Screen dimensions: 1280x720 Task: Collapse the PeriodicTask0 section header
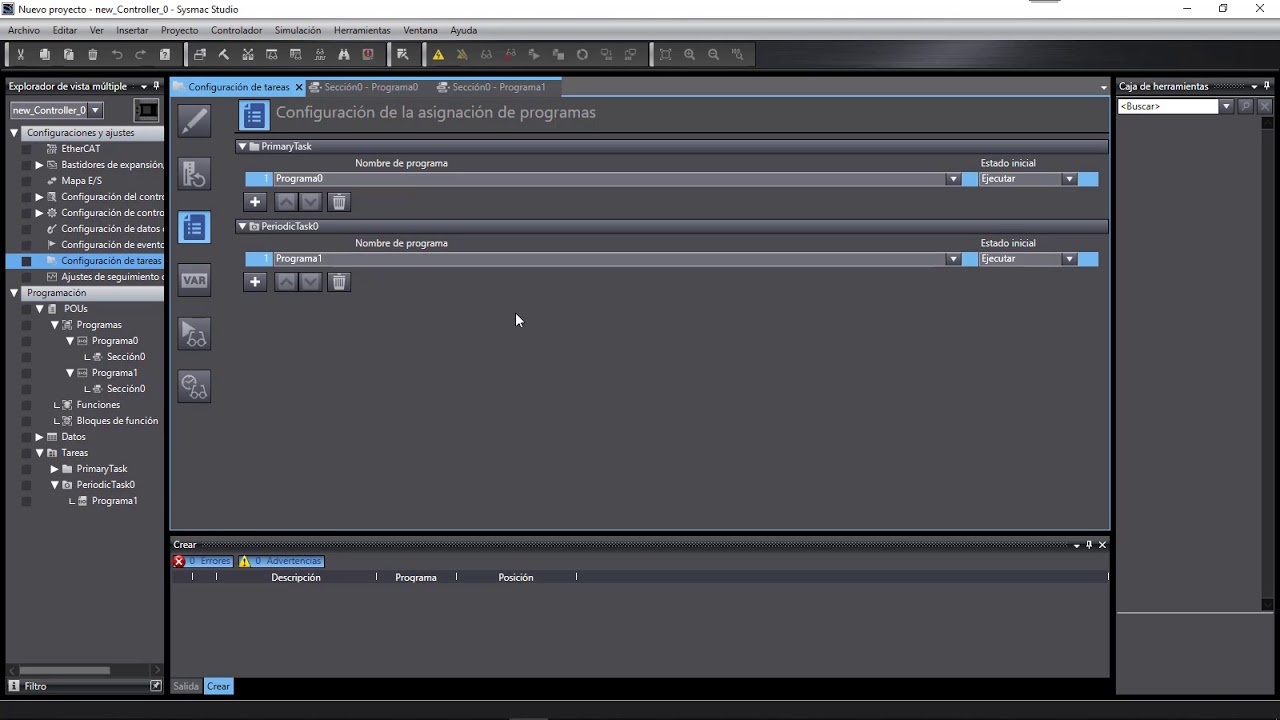242,226
